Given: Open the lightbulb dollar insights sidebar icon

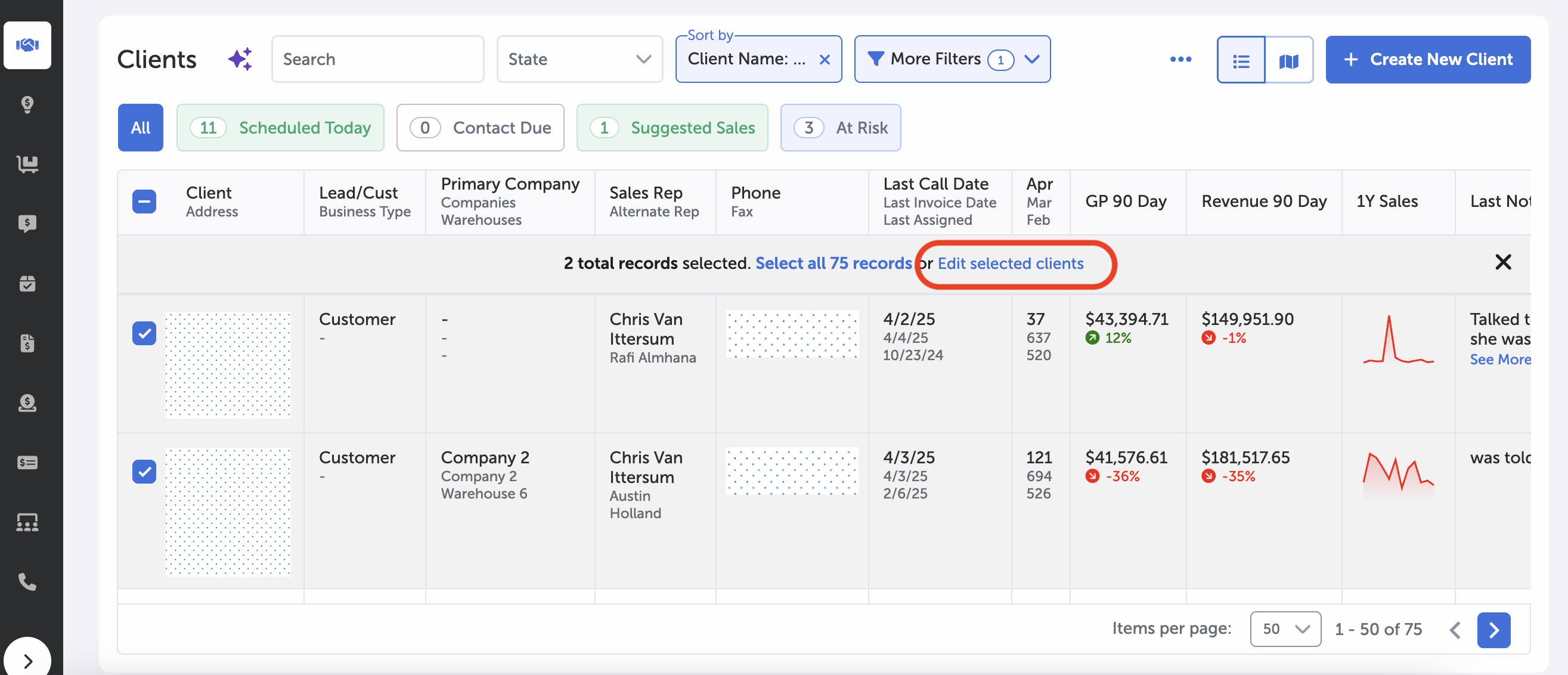Looking at the screenshot, I should (27, 104).
